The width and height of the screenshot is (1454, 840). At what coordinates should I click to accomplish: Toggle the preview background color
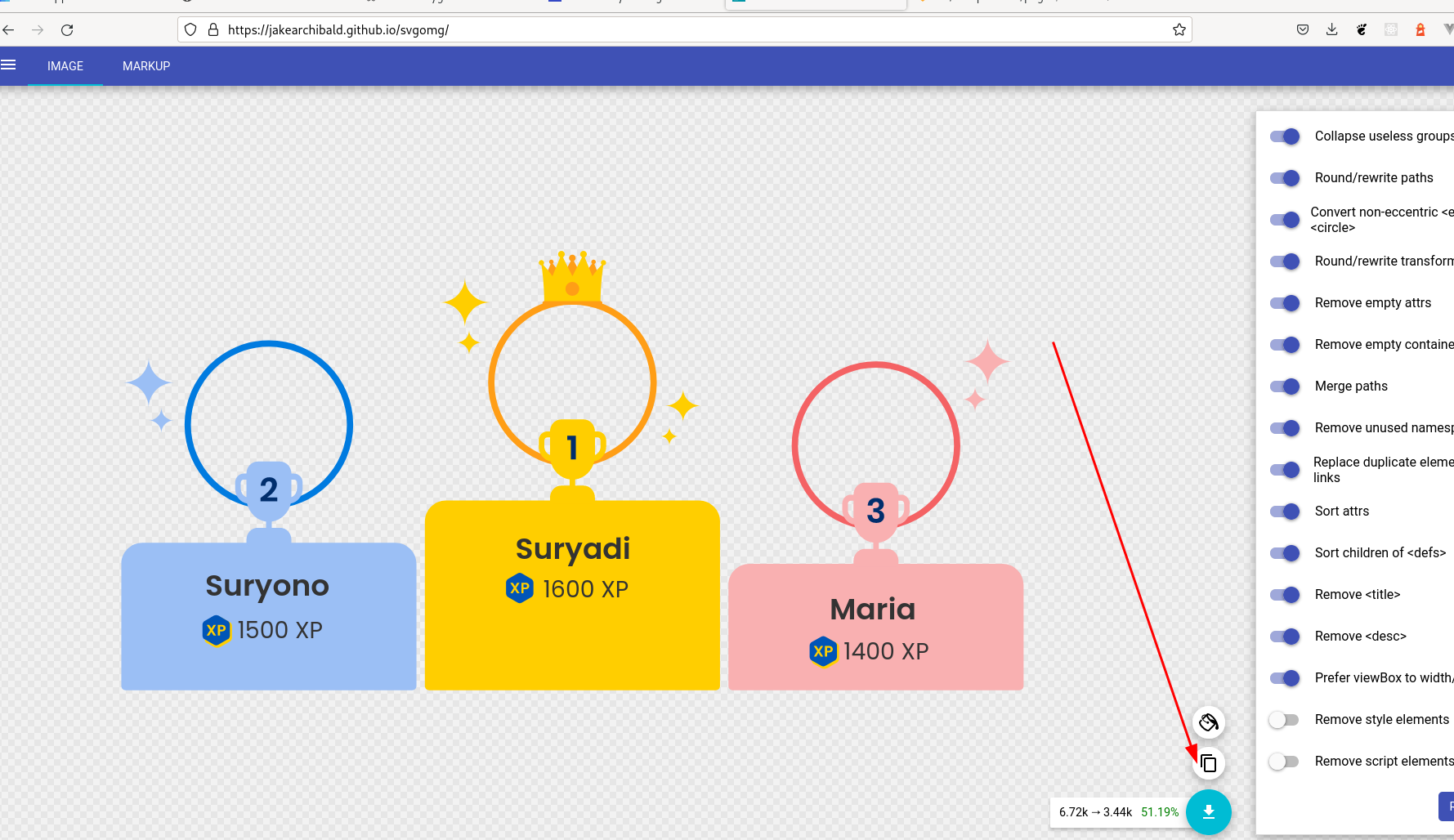[1208, 722]
